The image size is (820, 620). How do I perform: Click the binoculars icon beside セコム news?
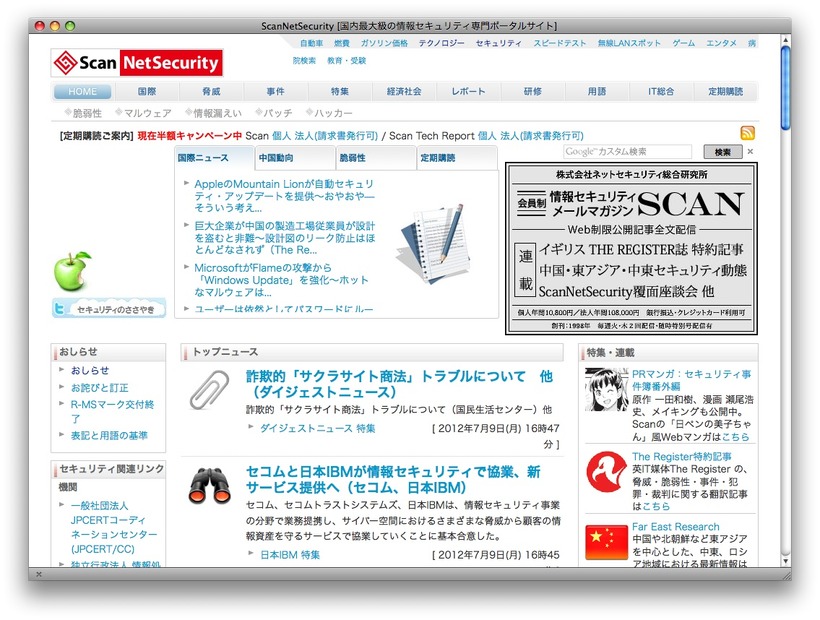click(210, 486)
